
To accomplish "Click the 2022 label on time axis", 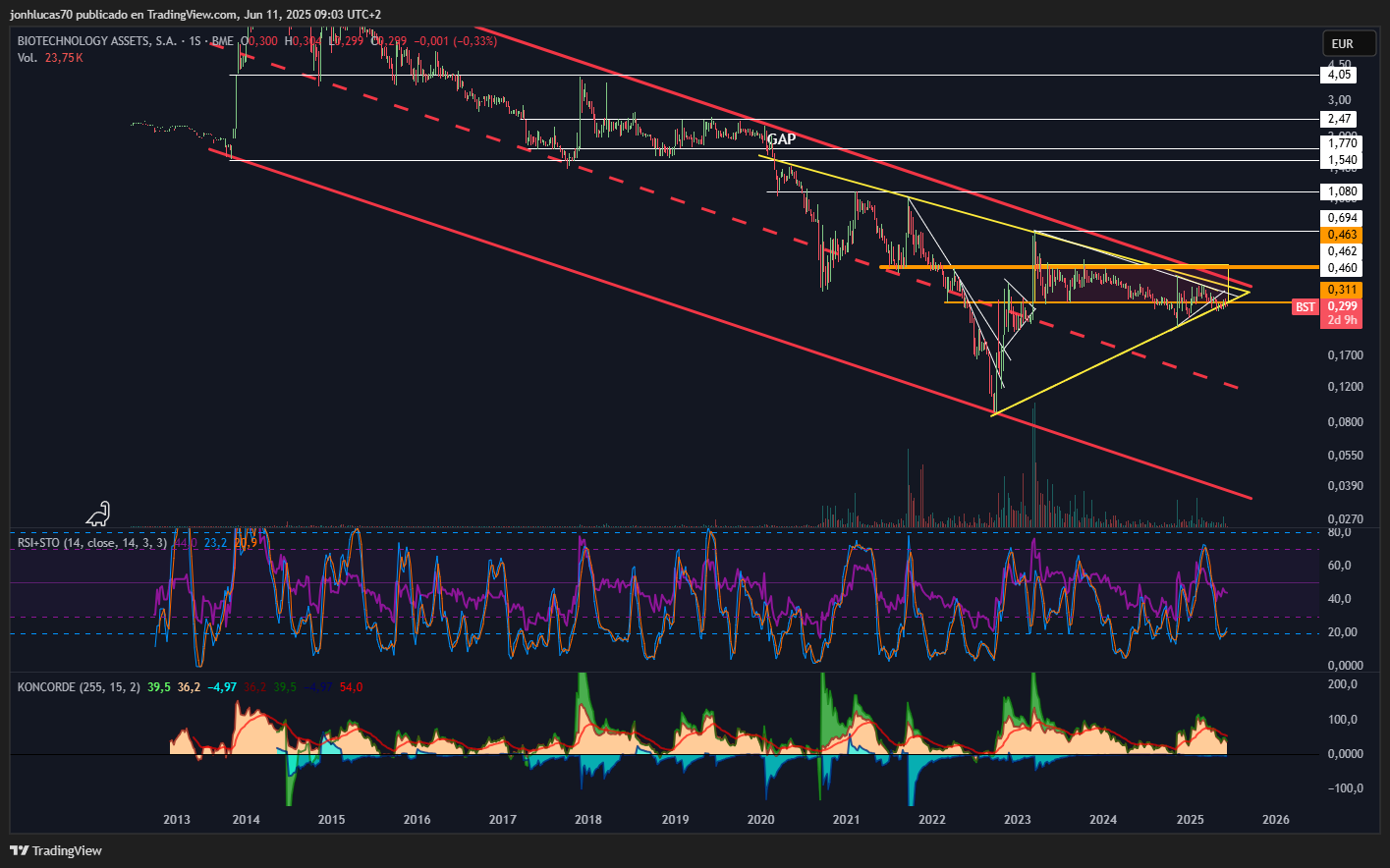I will coord(932,820).
